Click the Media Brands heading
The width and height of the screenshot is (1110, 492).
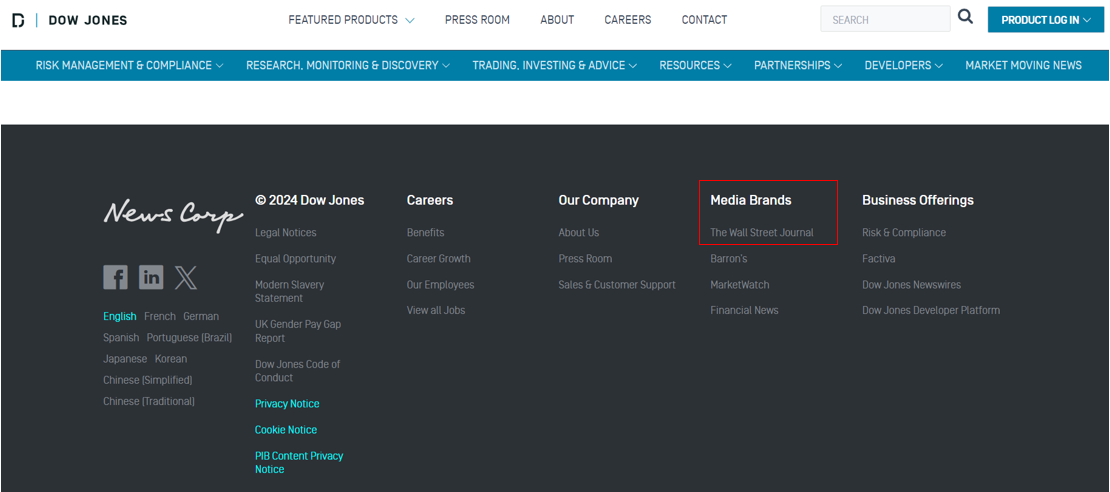(750, 200)
